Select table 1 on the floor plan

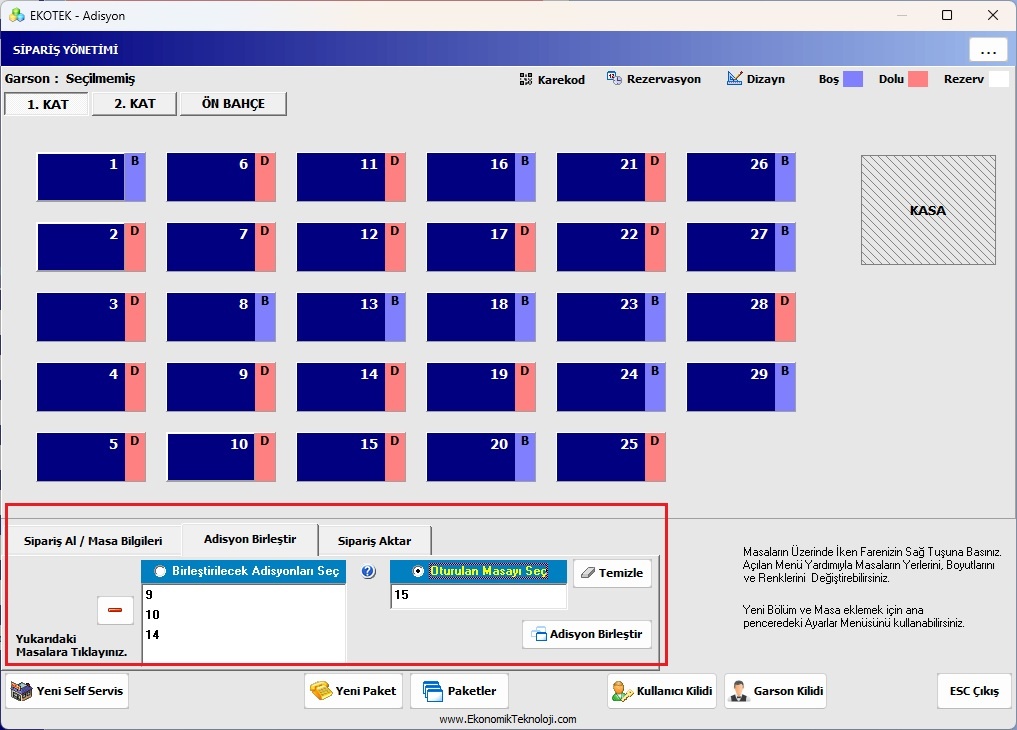coord(91,178)
